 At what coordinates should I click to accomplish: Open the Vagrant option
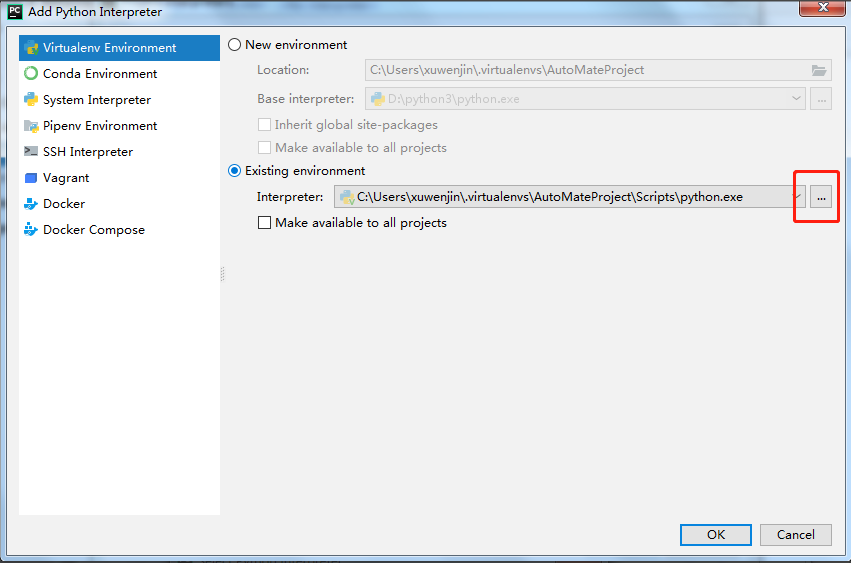pos(119,178)
